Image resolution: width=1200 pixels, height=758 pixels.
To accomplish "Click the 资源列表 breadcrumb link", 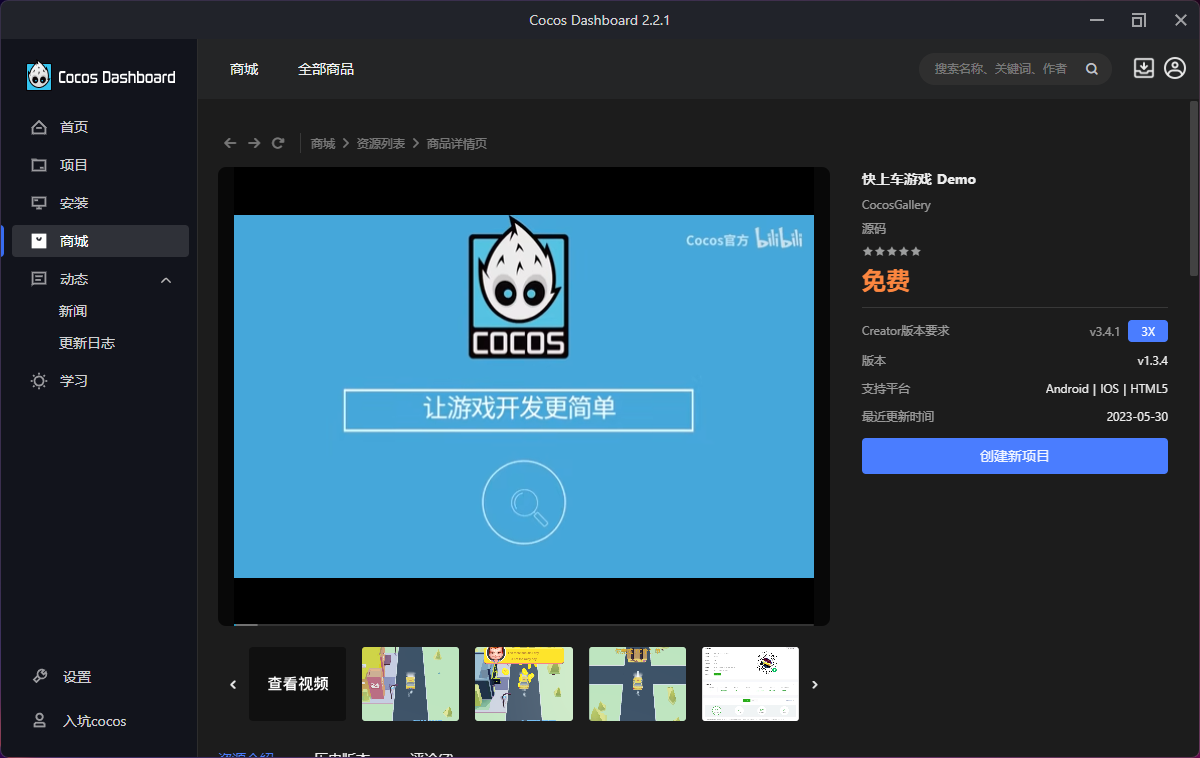I will point(381,144).
